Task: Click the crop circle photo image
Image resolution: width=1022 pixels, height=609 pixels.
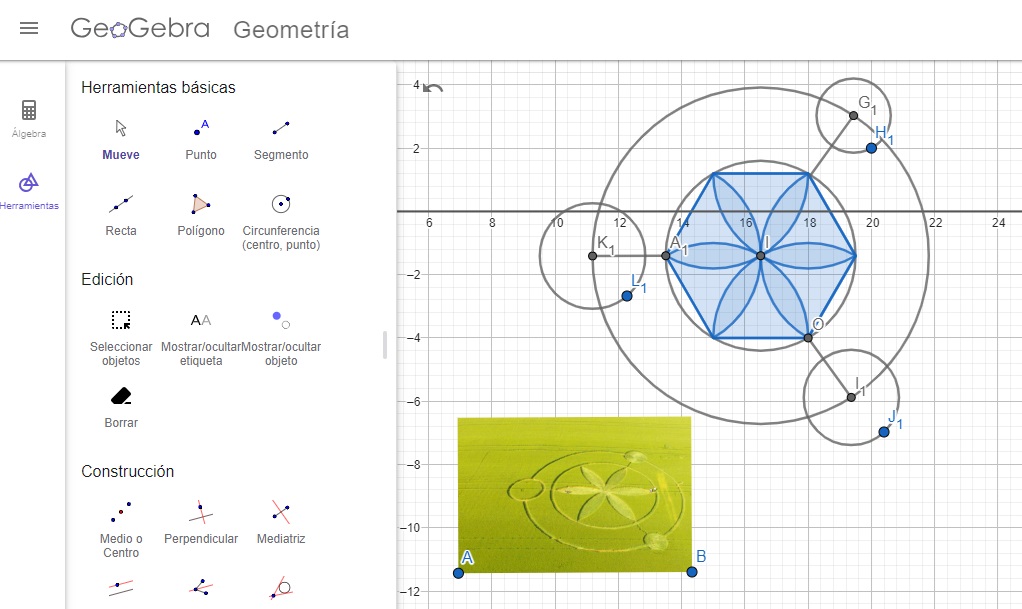Action: click(574, 495)
